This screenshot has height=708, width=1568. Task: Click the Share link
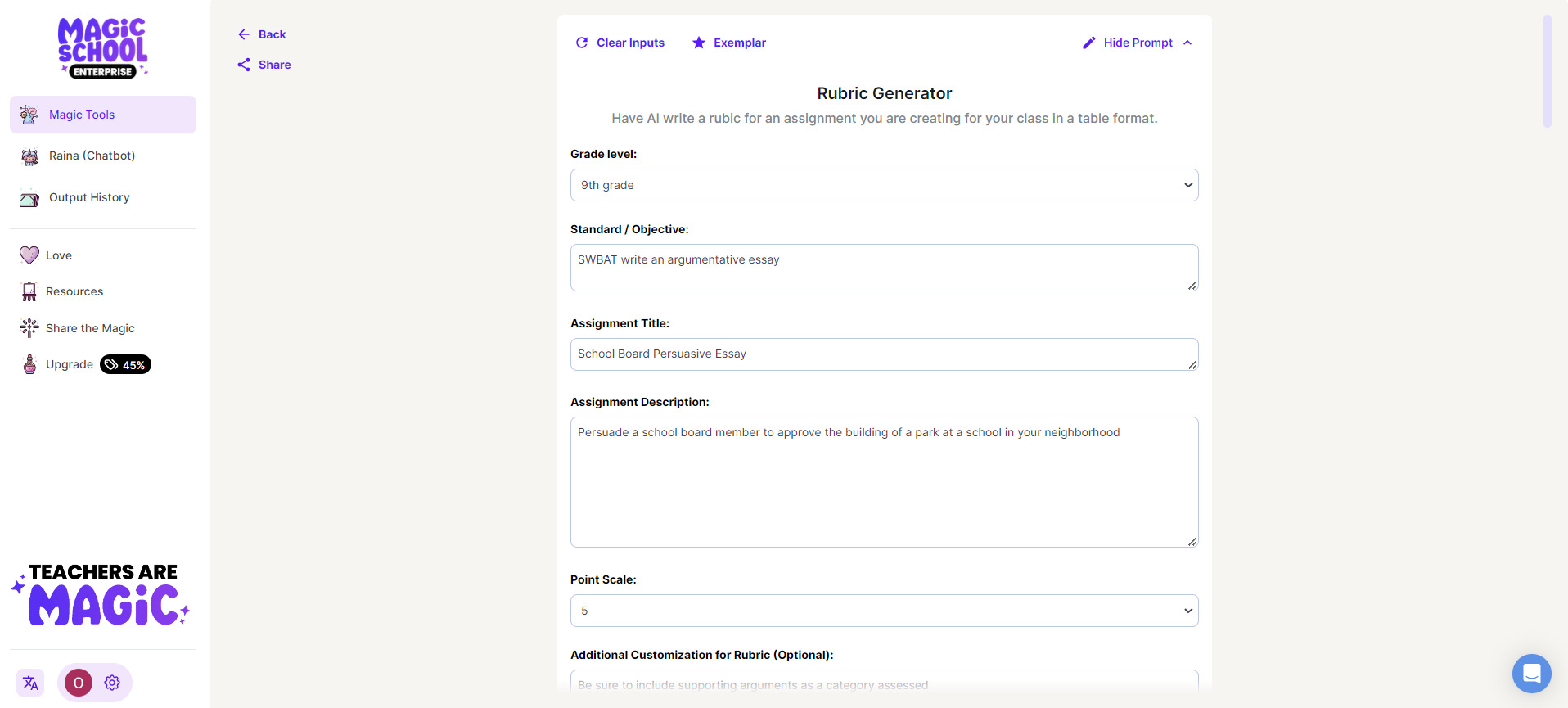point(264,65)
